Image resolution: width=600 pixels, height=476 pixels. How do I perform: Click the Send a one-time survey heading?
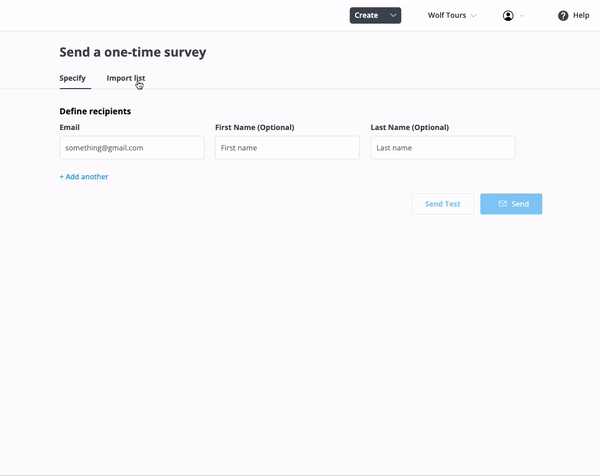[133, 52]
